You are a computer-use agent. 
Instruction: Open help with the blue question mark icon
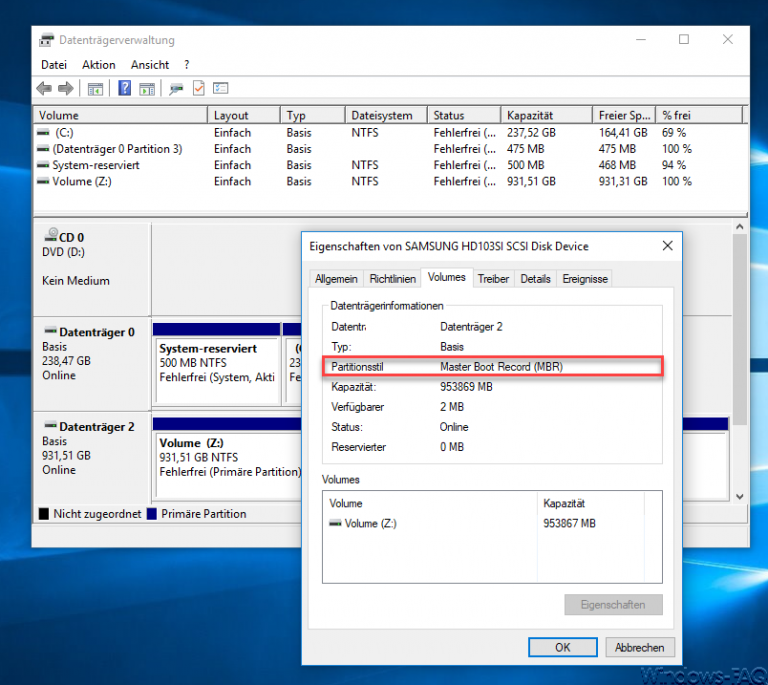[x=125, y=88]
